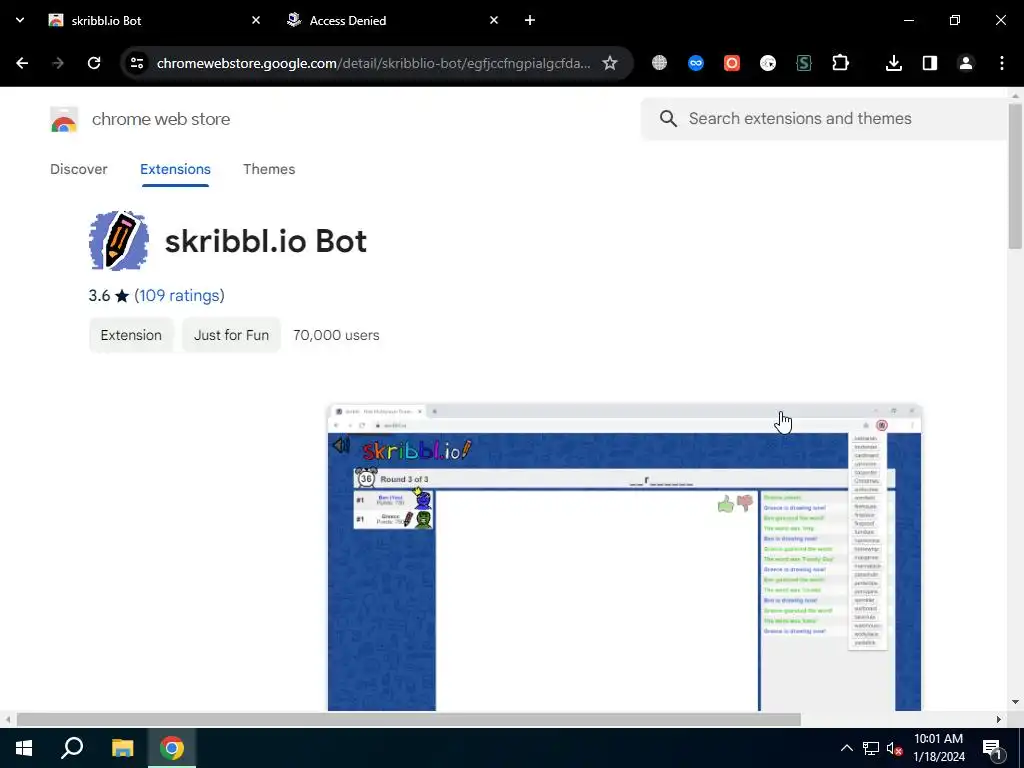Viewport: 1024px width, 768px height.
Task: Click the muted volume tray icon
Action: pos(894,748)
